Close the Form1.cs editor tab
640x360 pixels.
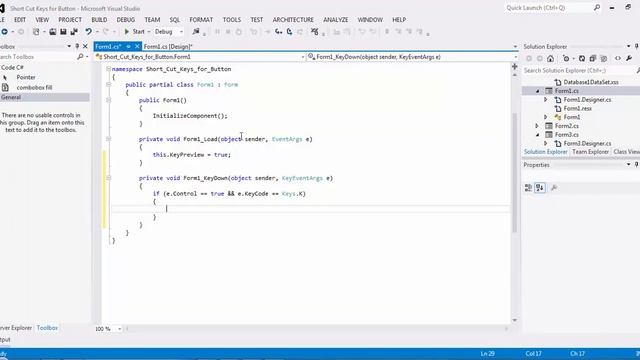[x=137, y=47]
